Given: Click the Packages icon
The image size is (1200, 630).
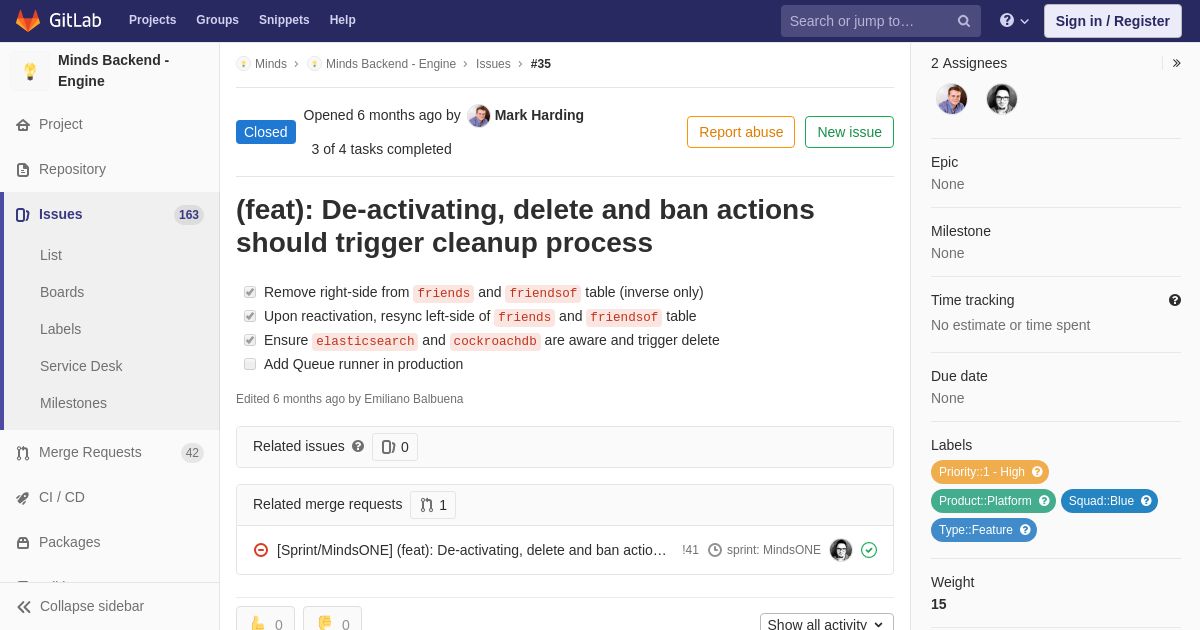Looking at the screenshot, I should click(23, 543).
